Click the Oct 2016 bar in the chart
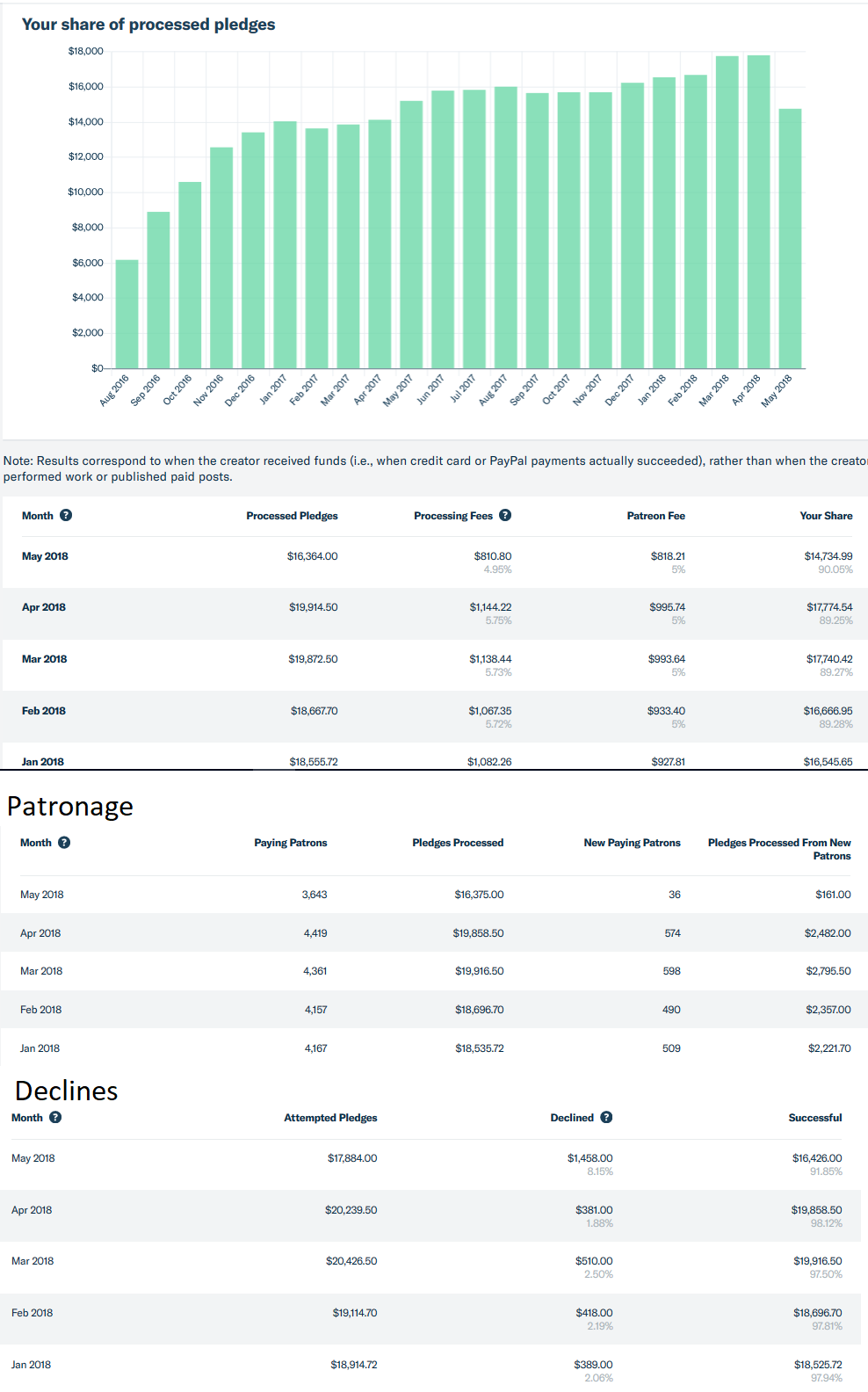868x1392 pixels. pos(190,275)
